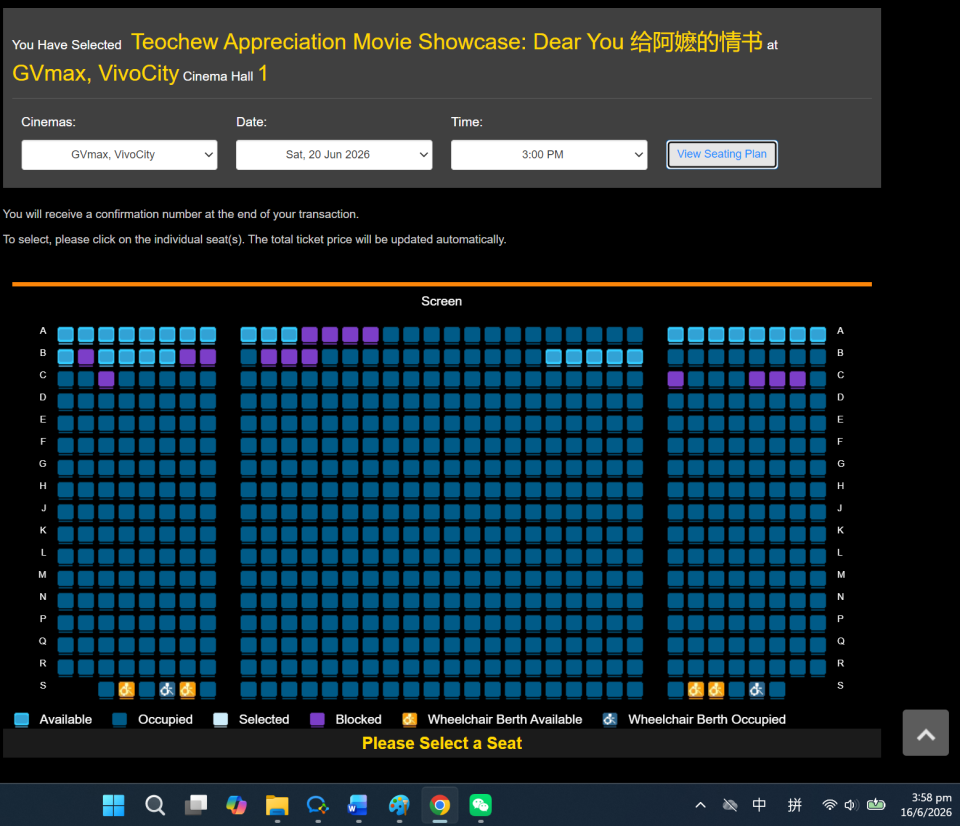
Task: Click the Blocked legend purple swatch
Action: tap(317, 719)
